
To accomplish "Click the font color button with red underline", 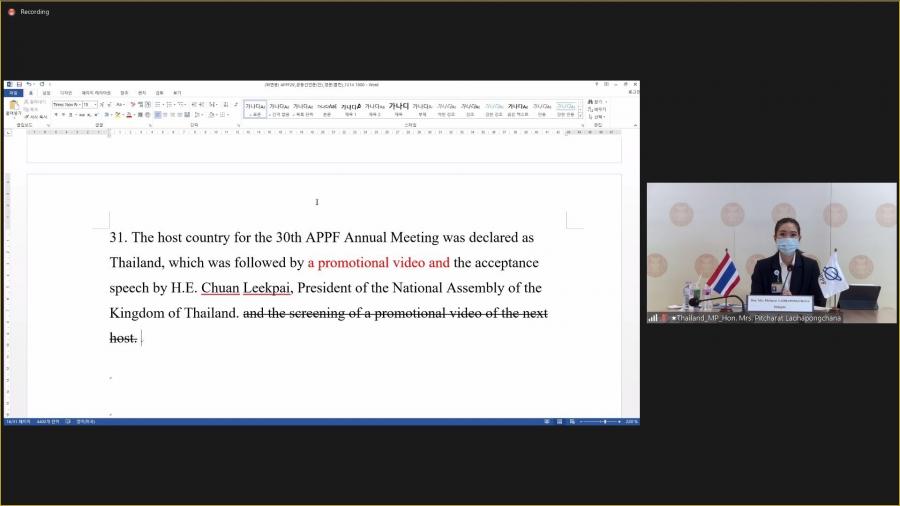I will tap(129, 115).
